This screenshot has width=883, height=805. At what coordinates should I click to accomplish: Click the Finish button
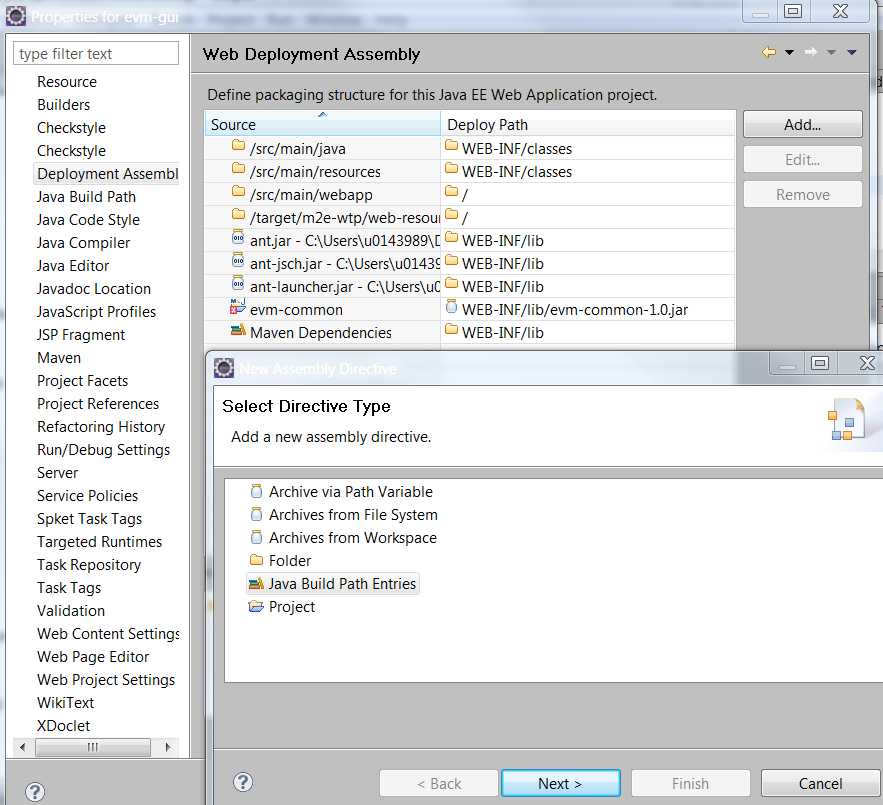point(690,784)
